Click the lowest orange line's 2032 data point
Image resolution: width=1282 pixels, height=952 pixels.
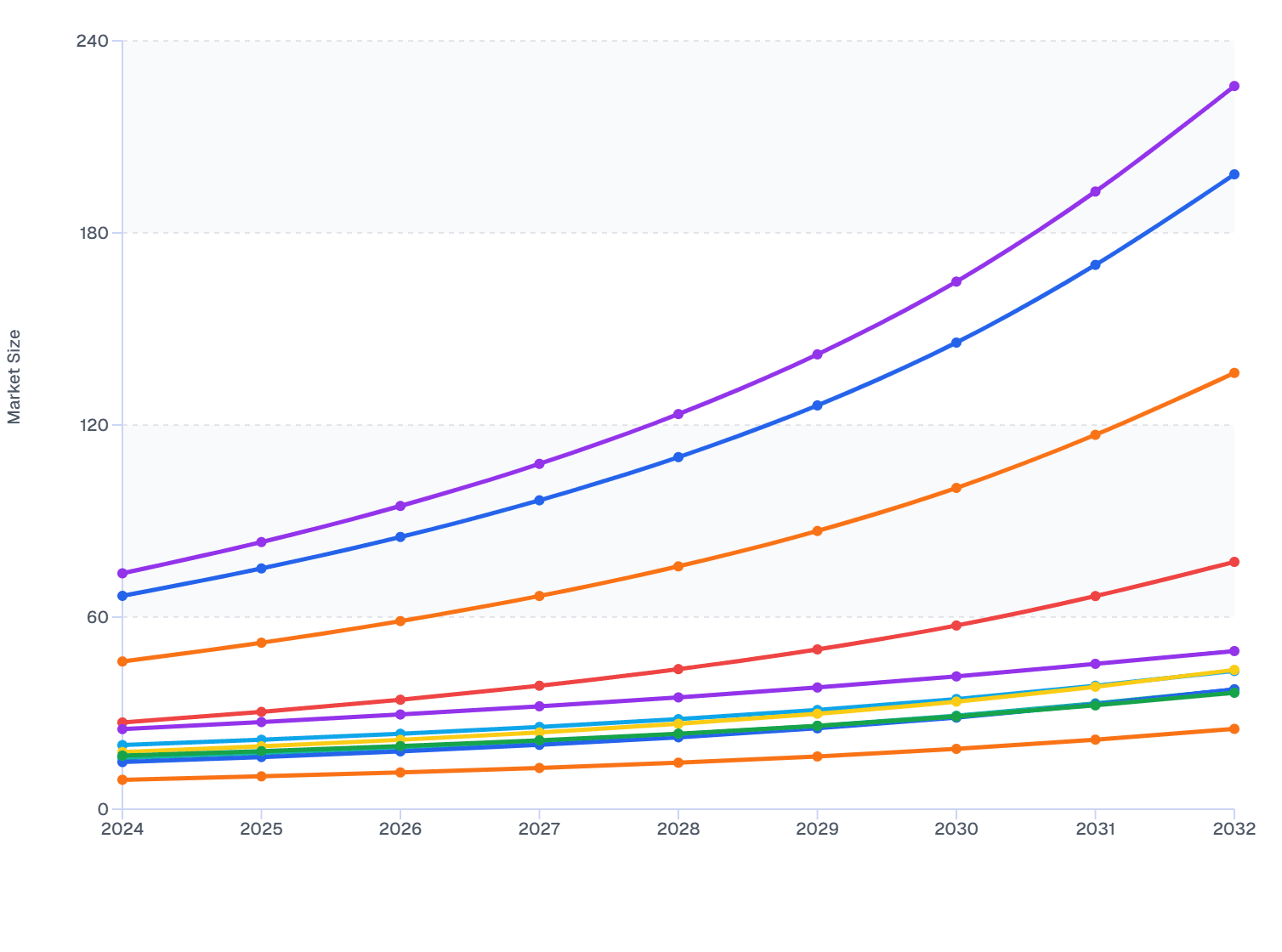[1234, 729]
